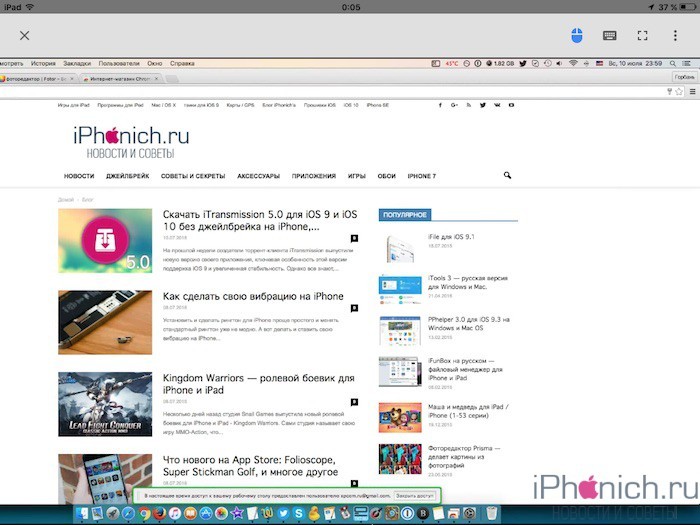Open the Kingdom Warriors article headline
The width and height of the screenshot is (700, 525).
pyautogui.click(x=258, y=384)
